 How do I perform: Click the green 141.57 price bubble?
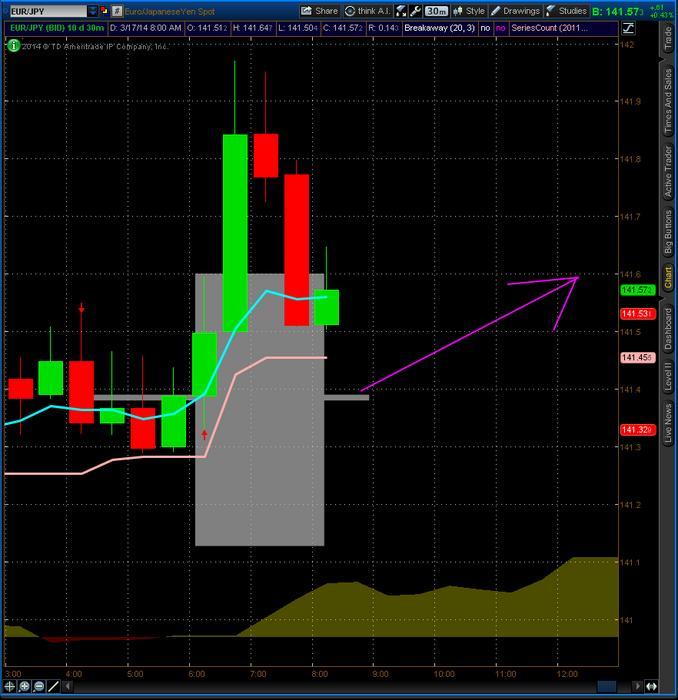(638, 290)
